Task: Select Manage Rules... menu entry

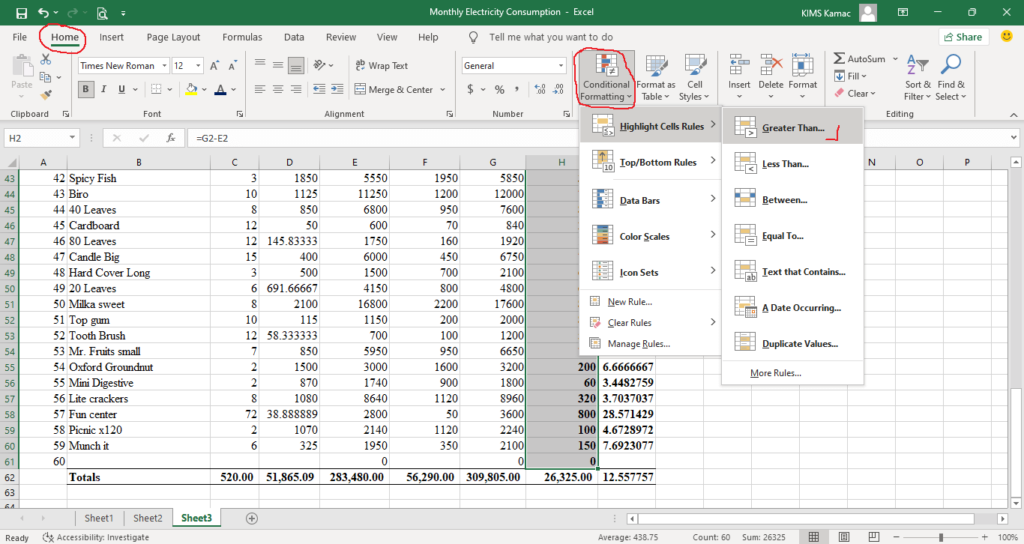Action: click(650, 344)
